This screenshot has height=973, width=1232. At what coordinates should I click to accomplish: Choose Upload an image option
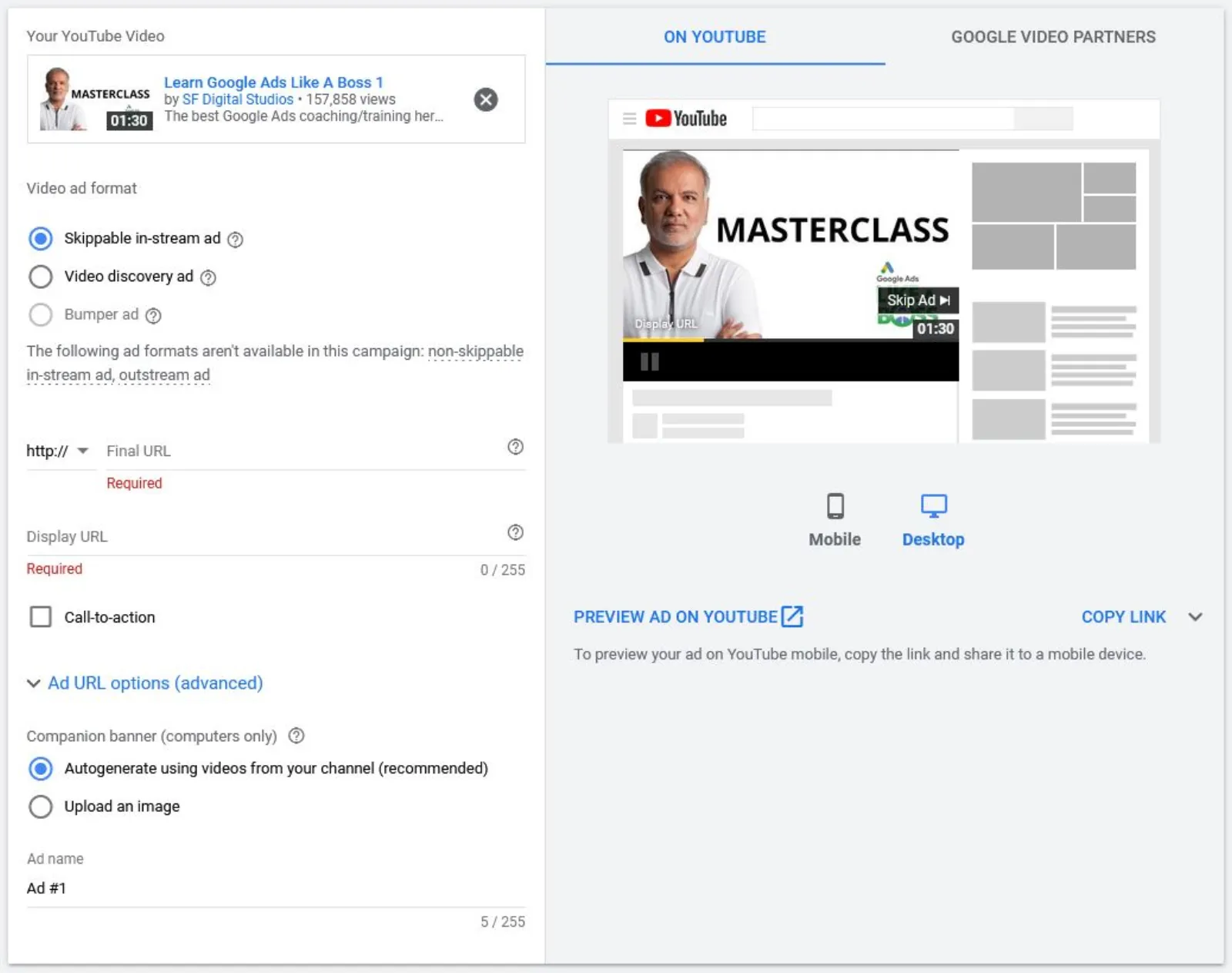click(x=41, y=807)
